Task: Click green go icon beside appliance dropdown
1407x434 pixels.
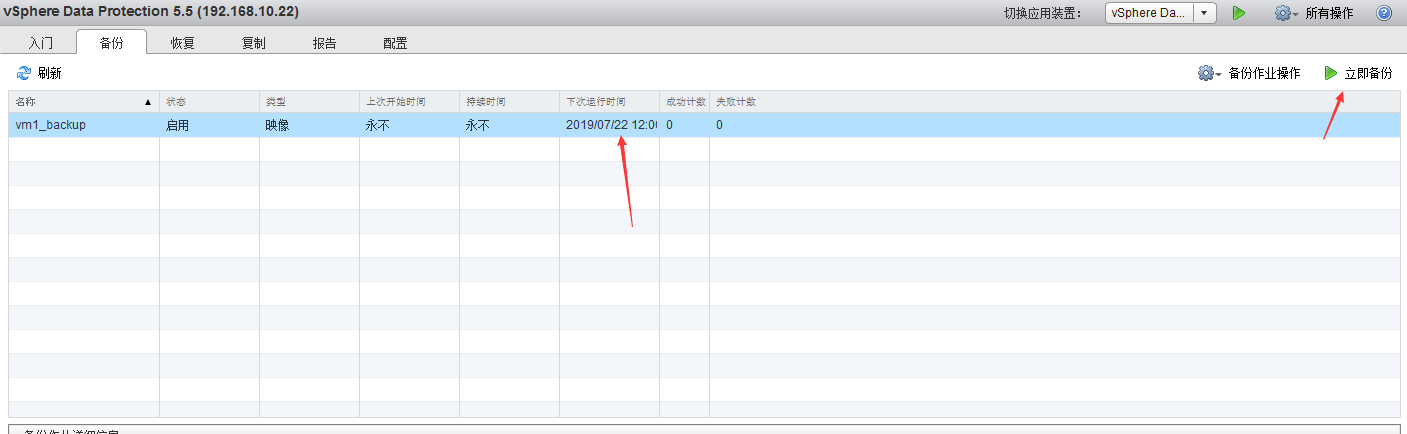Action: pos(1238,13)
